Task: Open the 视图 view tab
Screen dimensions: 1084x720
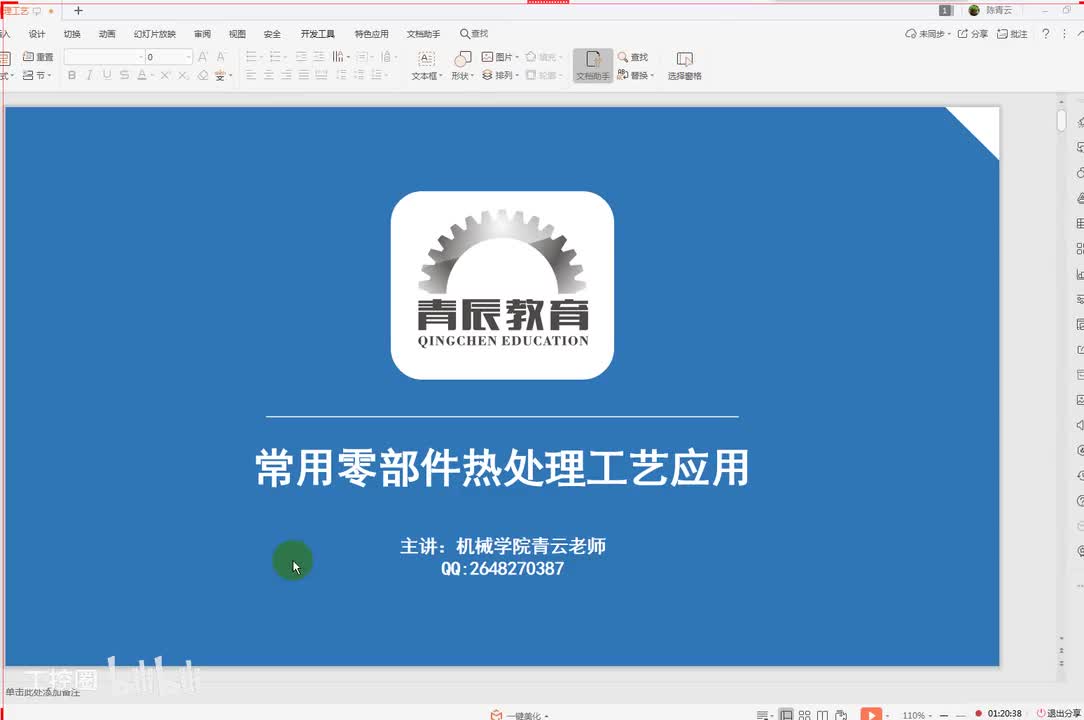Action: point(237,34)
